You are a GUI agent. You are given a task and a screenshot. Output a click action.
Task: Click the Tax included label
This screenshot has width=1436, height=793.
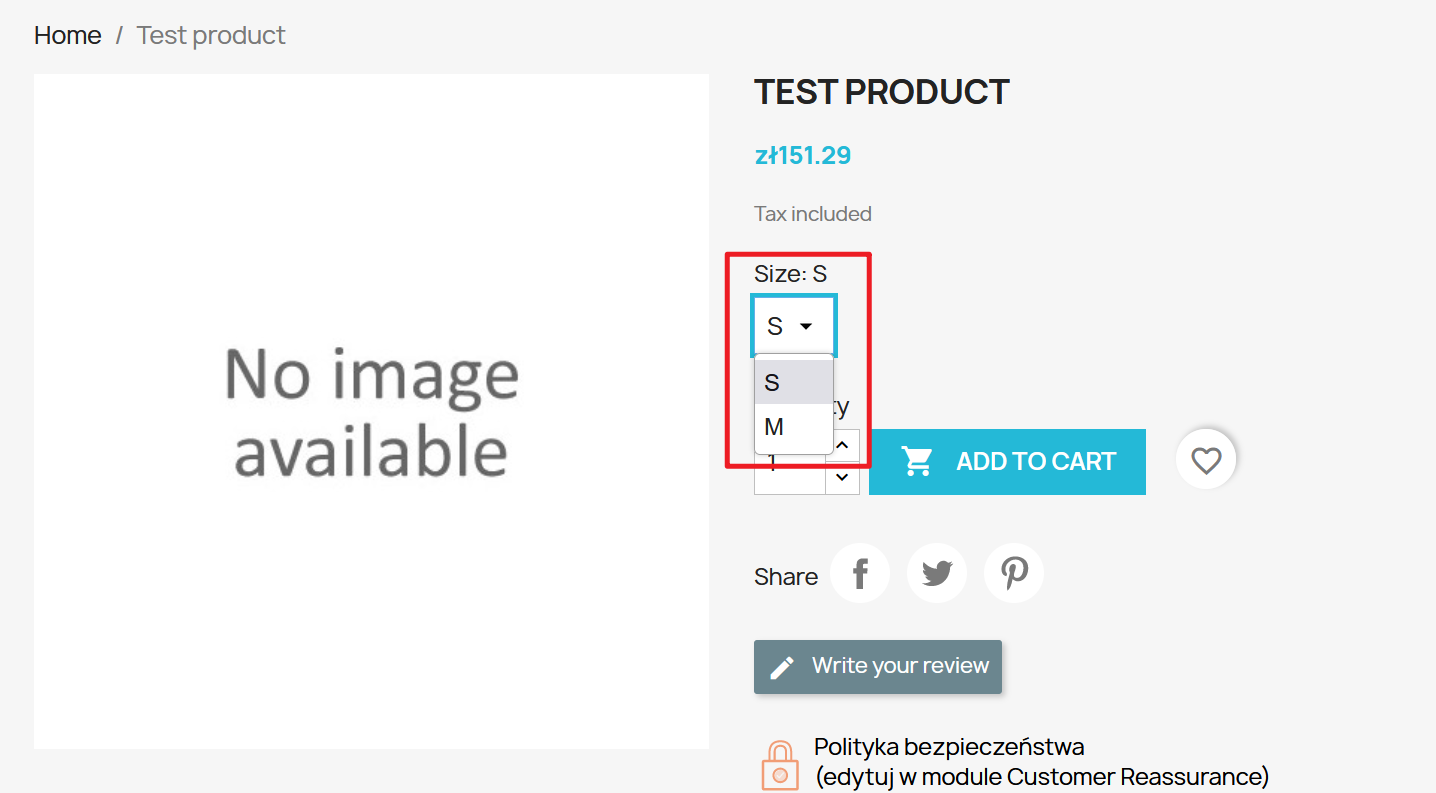813,214
